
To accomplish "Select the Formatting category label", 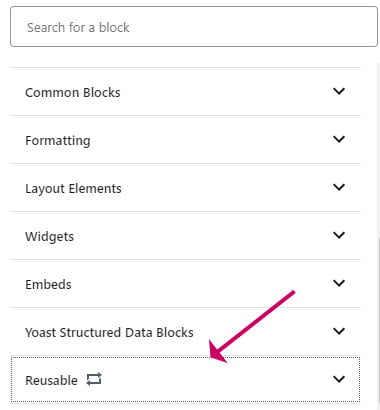I will (58, 141).
